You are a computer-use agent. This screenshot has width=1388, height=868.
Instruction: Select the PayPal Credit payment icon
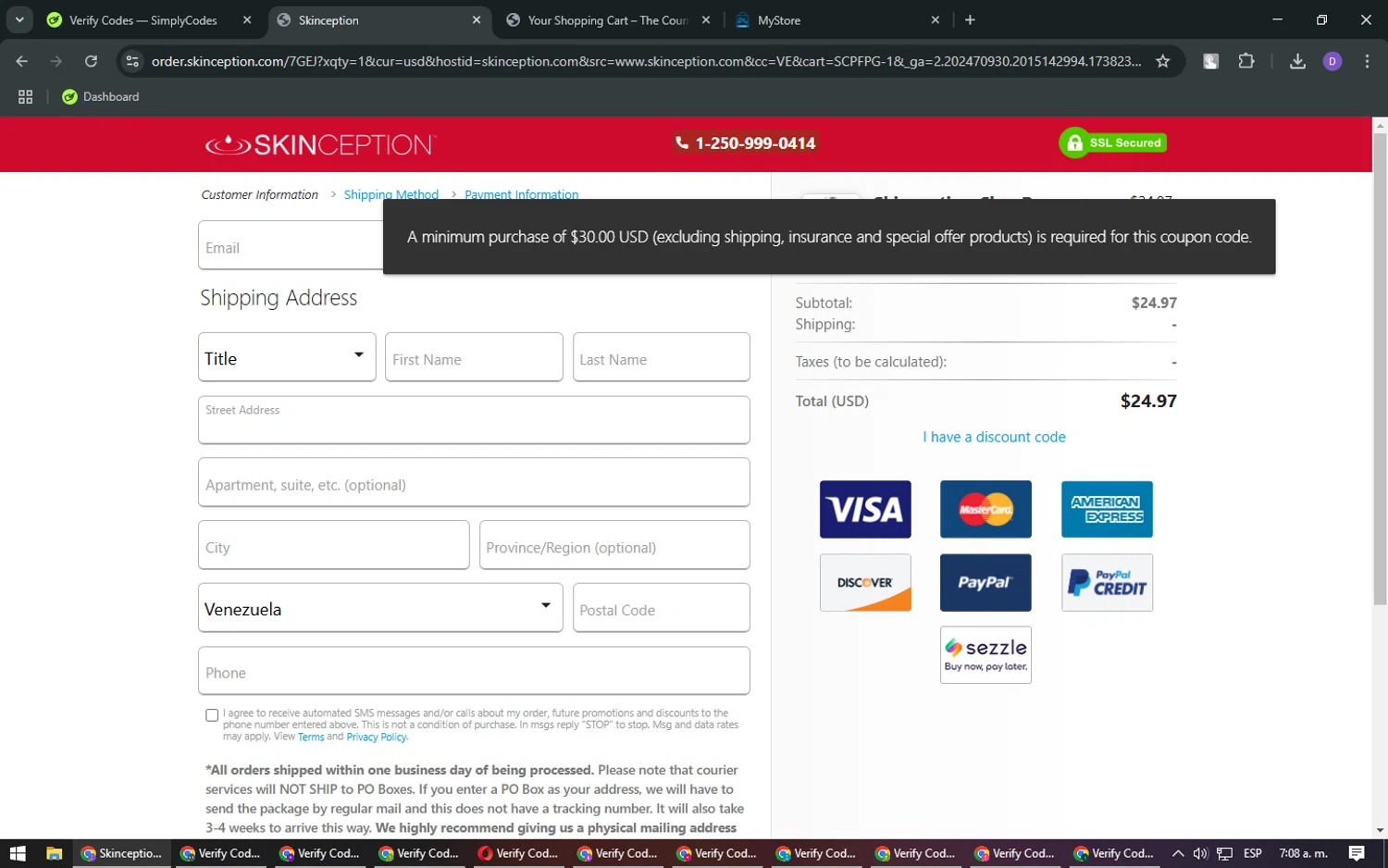click(1107, 583)
